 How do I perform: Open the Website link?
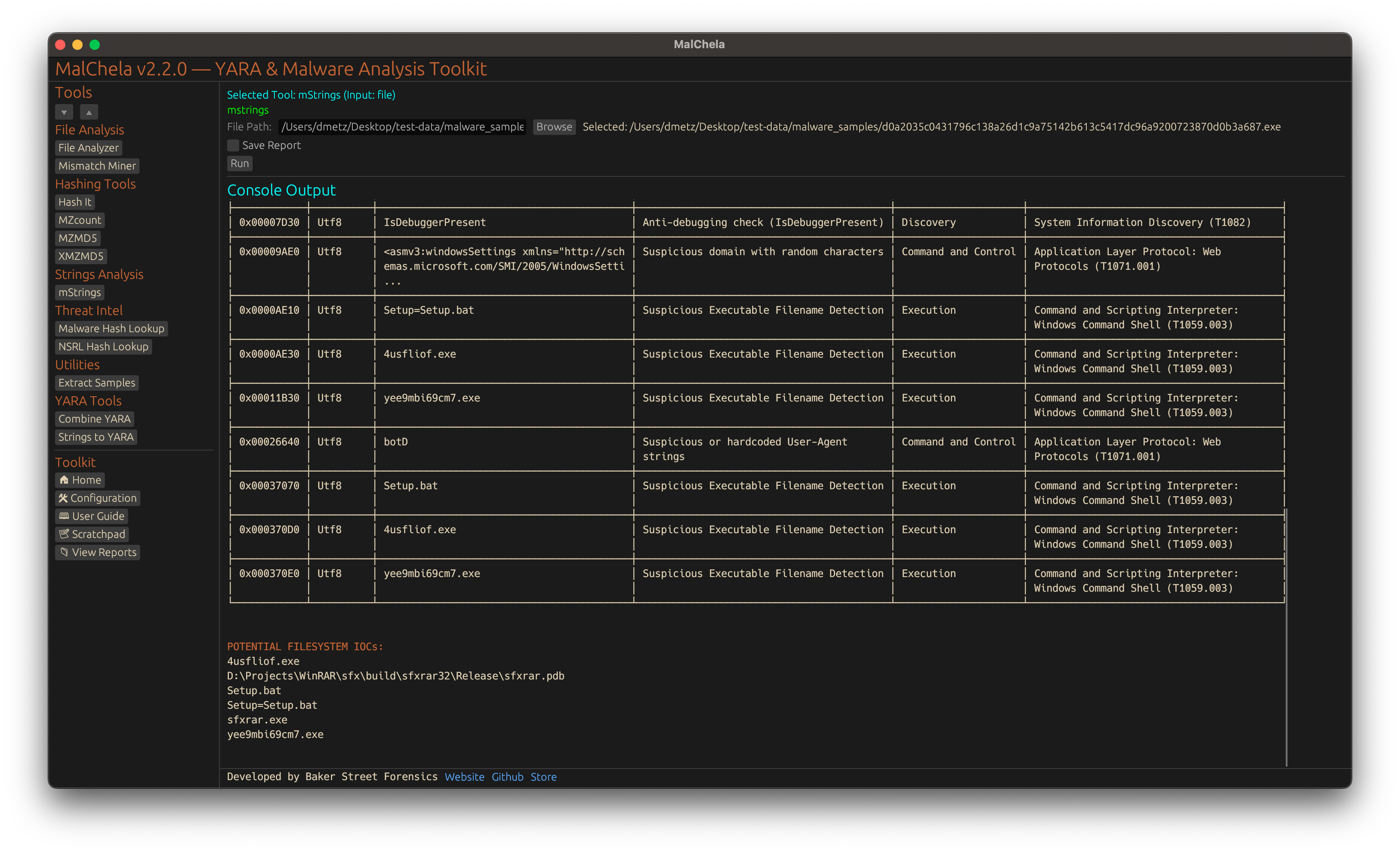[x=464, y=776]
